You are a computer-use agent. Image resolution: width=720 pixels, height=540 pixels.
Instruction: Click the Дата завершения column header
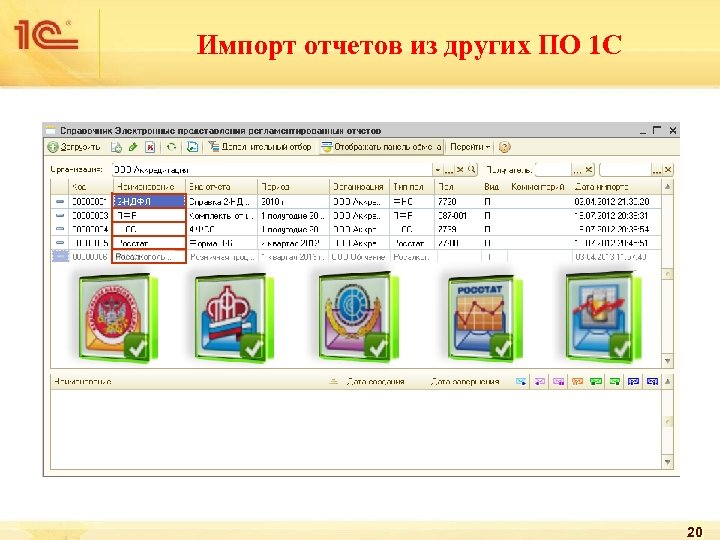tap(465, 382)
